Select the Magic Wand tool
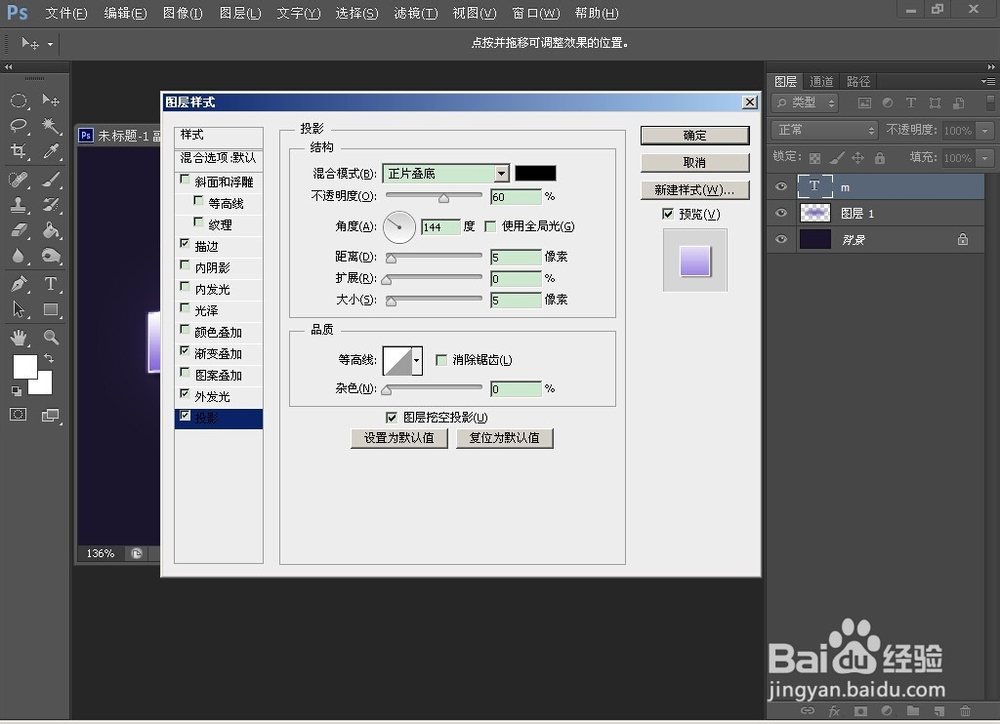The width and height of the screenshot is (1000, 724). click(x=50, y=125)
